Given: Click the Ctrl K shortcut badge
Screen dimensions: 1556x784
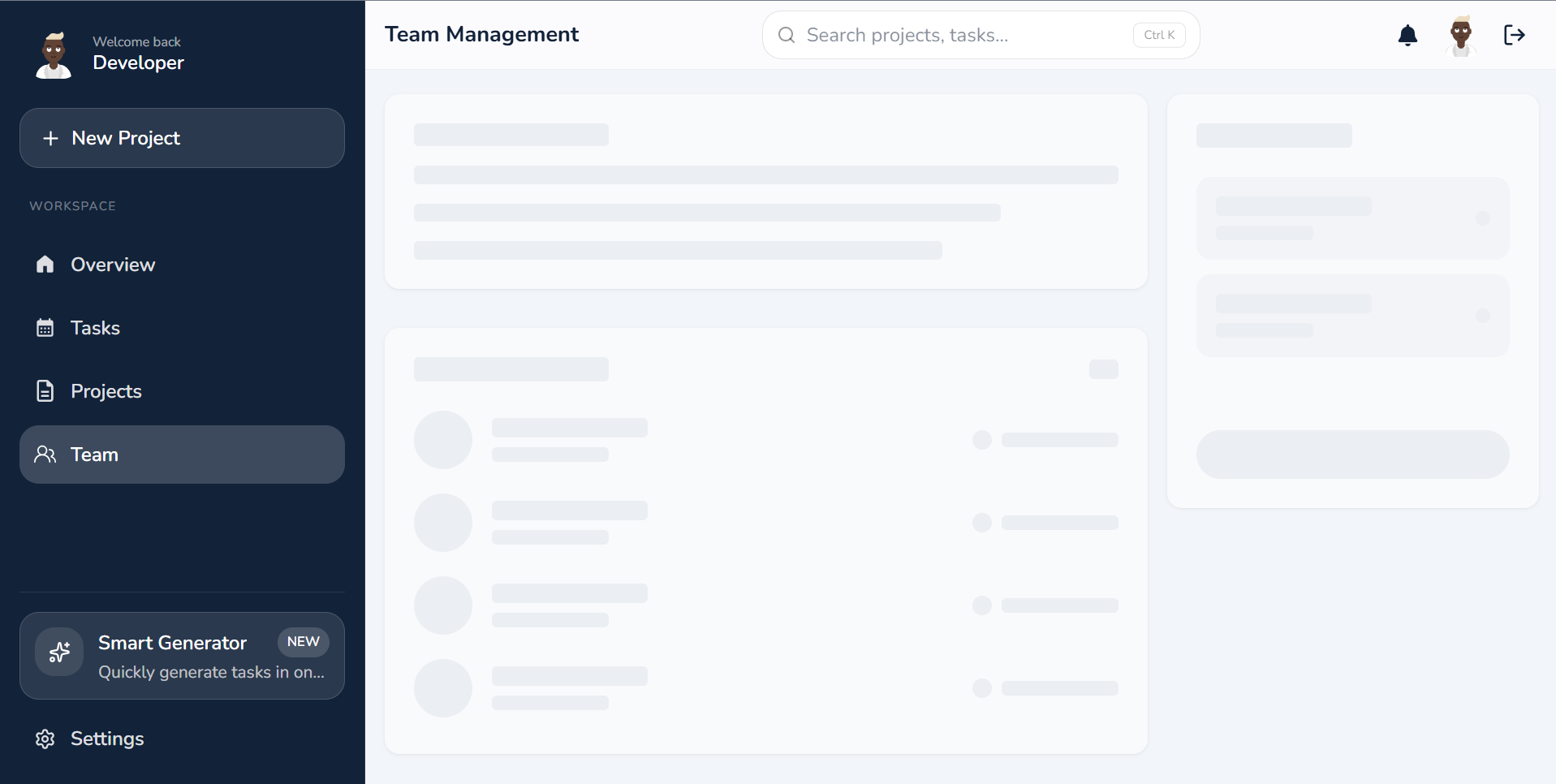Looking at the screenshot, I should click(x=1159, y=35).
